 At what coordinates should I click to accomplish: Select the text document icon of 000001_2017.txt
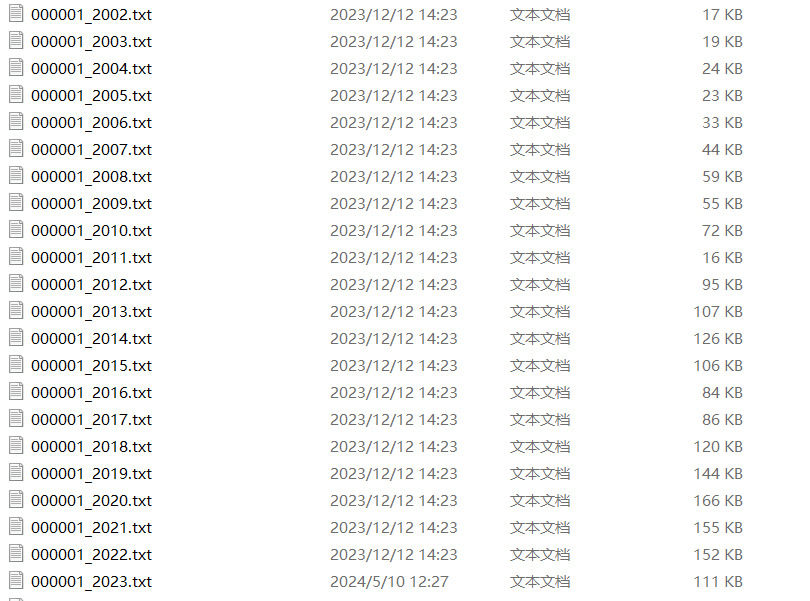pyautogui.click(x=16, y=419)
